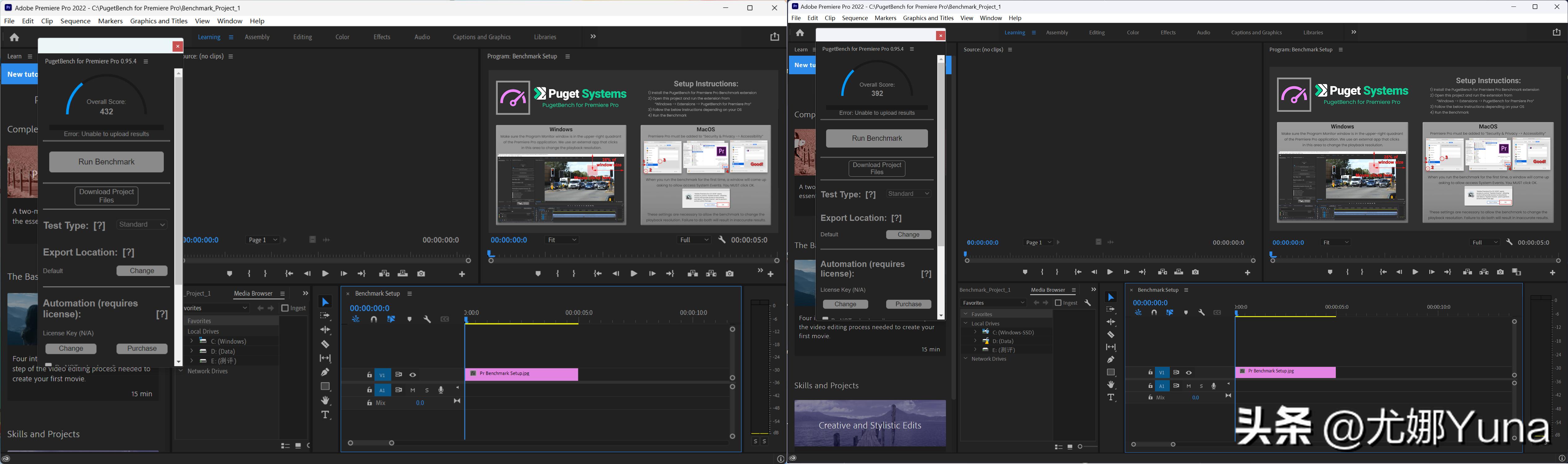Click the Purchase button in right window

(x=908, y=304)
